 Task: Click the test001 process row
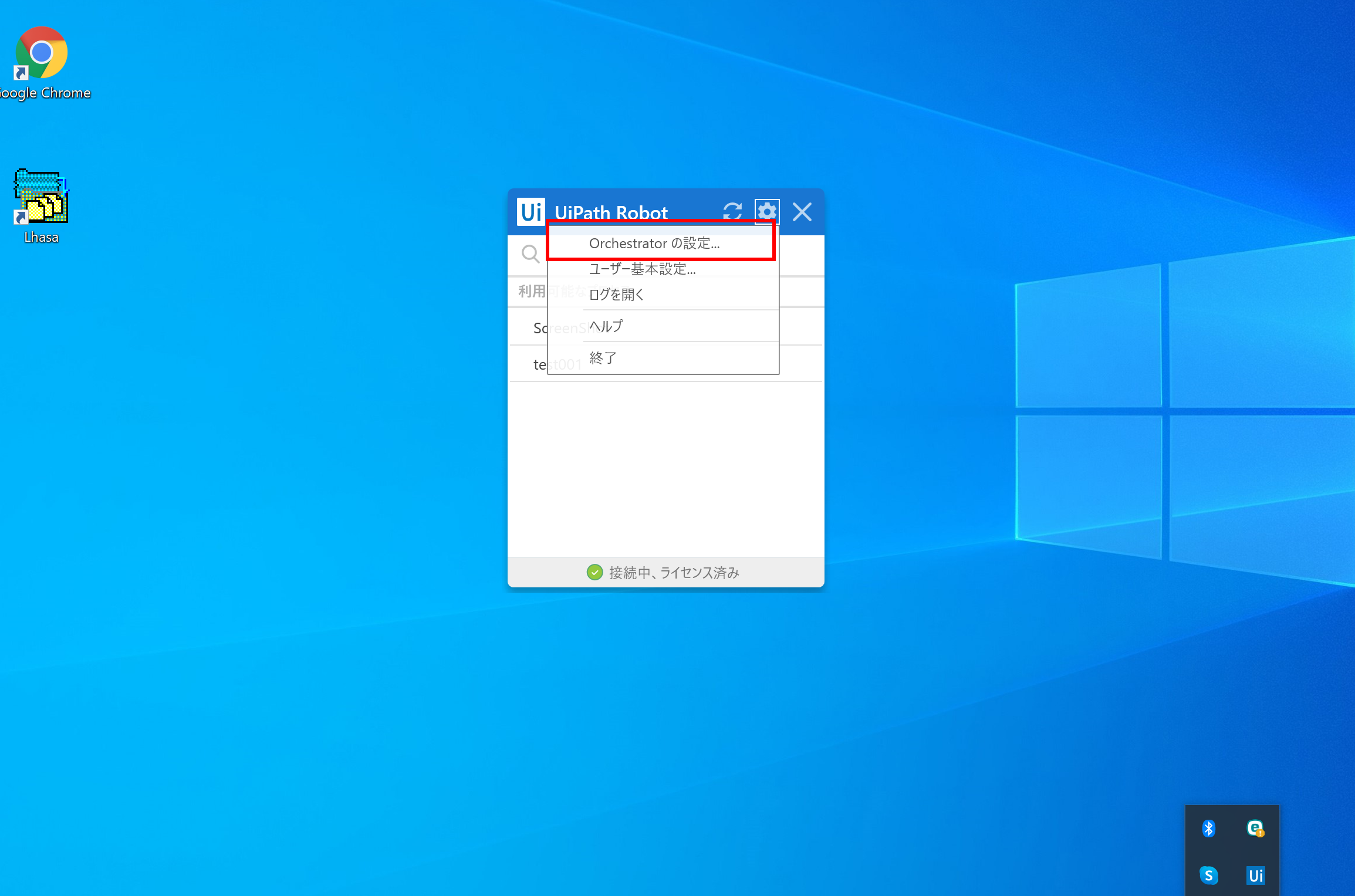538,365
